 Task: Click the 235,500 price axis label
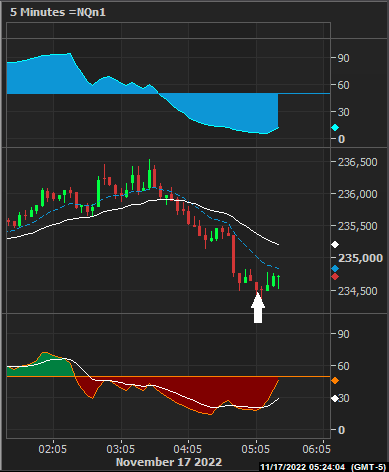pos(358,226)
